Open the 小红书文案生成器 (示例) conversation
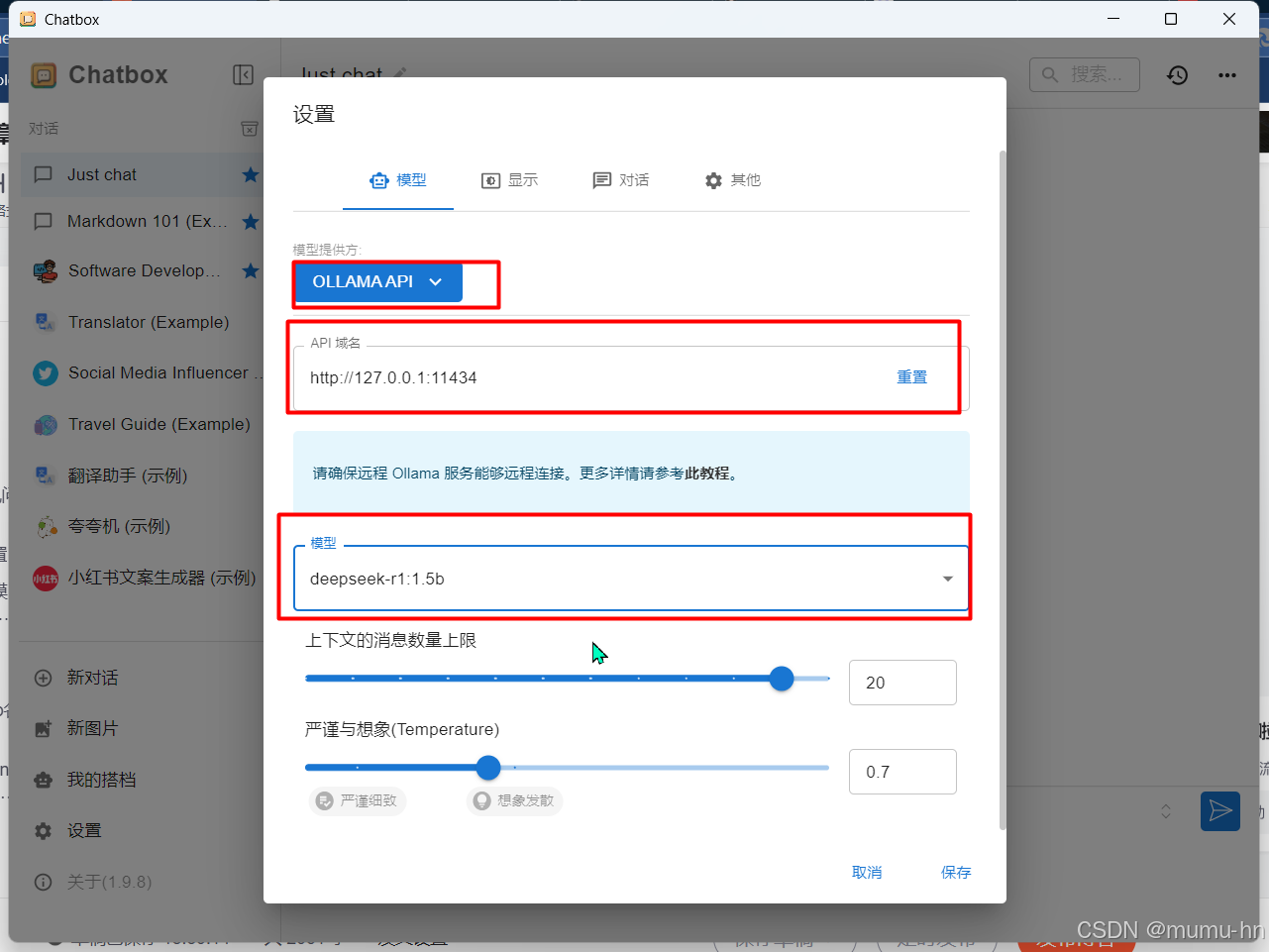 141,579
